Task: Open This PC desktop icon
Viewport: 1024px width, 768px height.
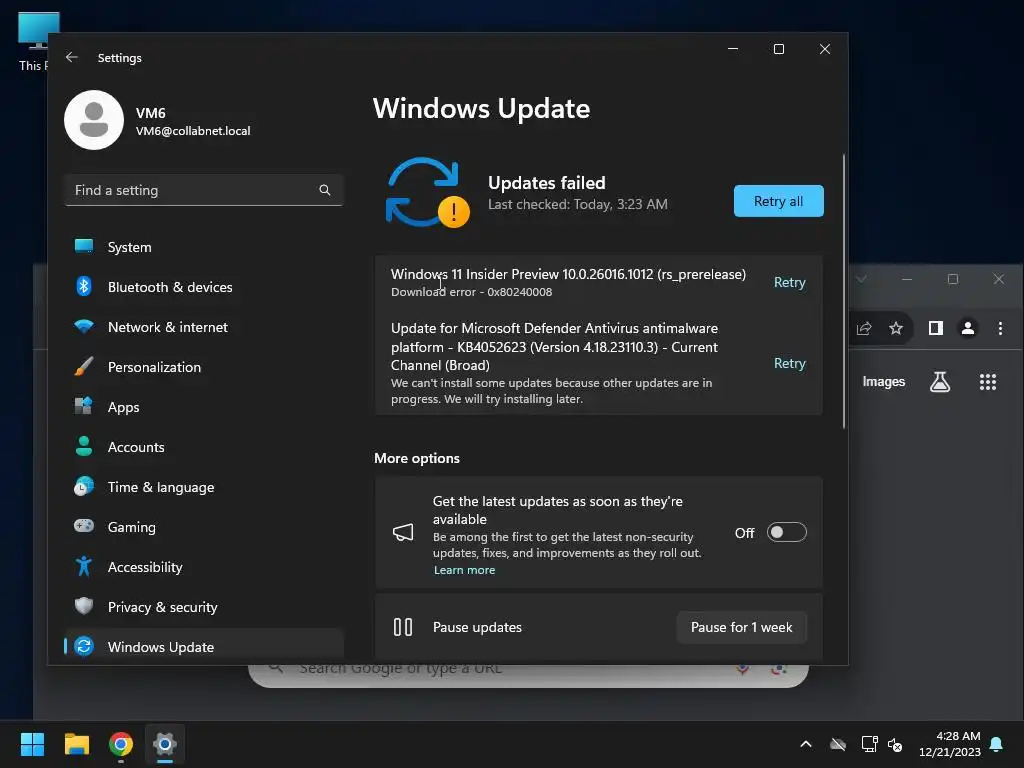Action: point(34,42)
